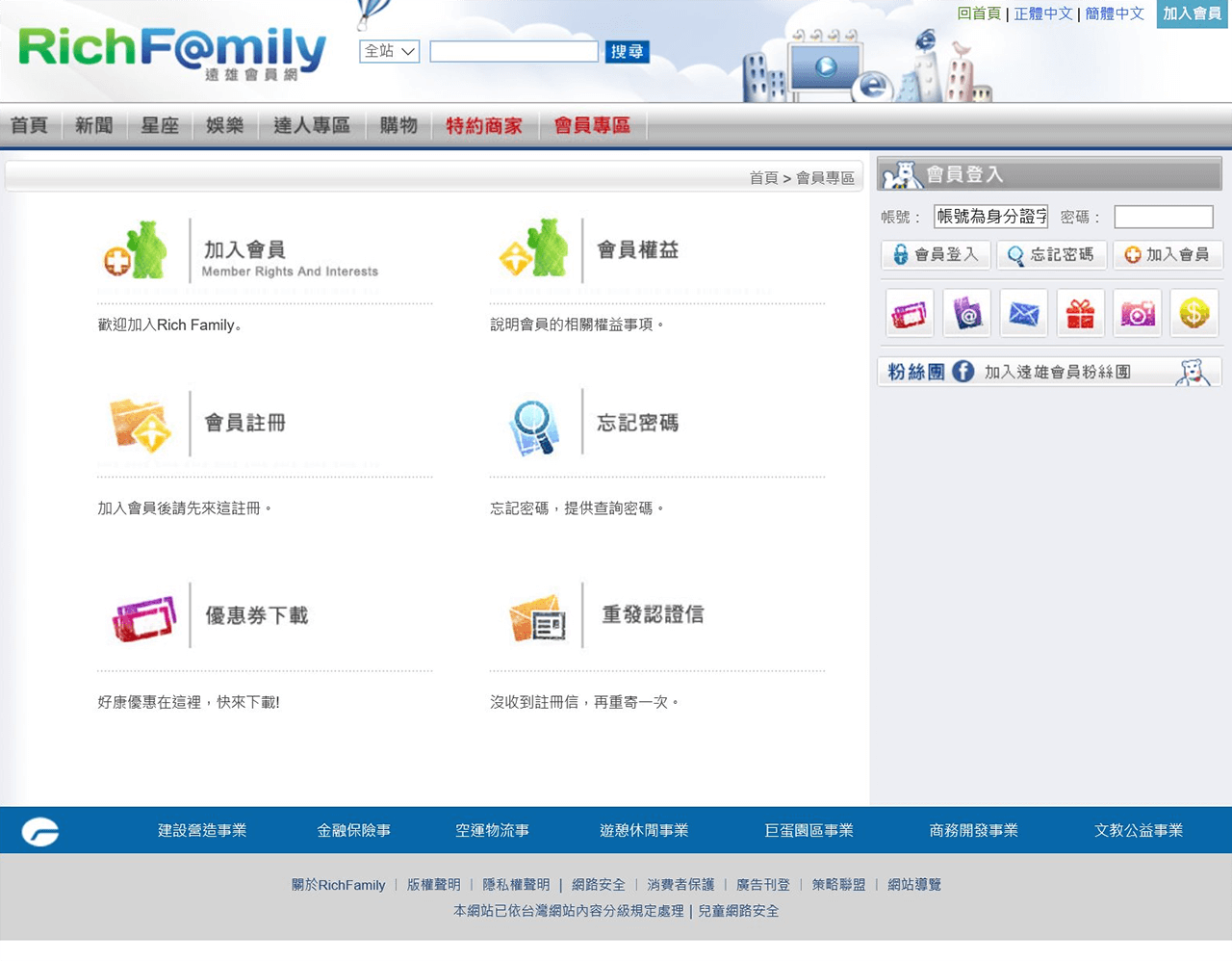The image size is (1232, 961).
Task: Open the 新聞 navigation tab
Action: coord(94,125)
